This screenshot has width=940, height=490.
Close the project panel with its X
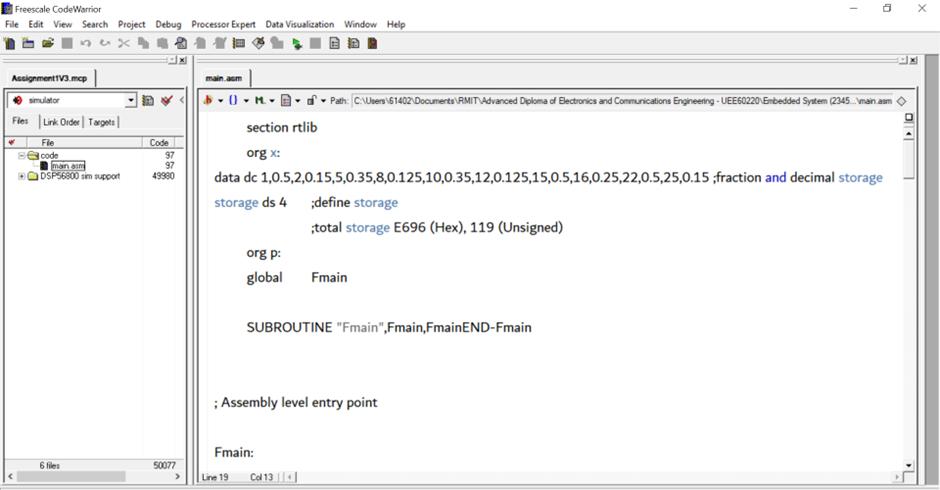(182, 61)
